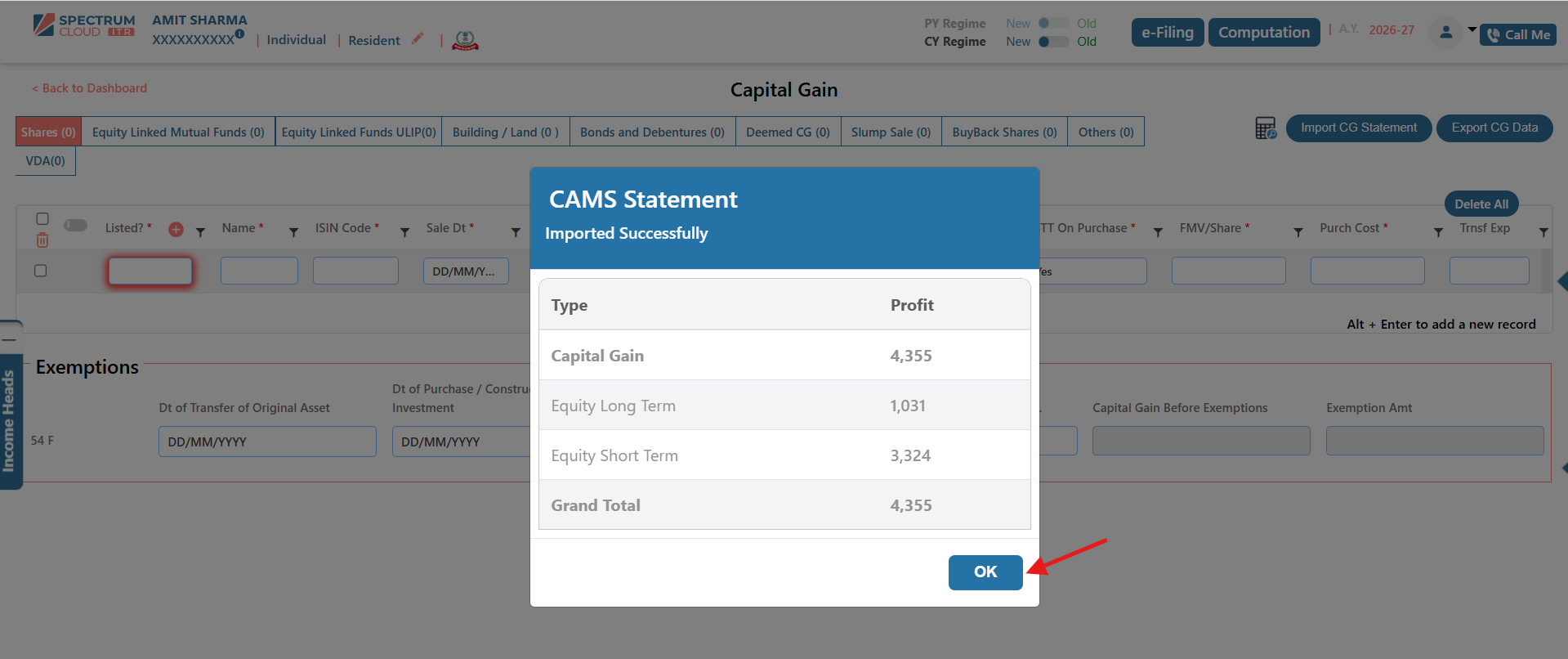The height and width of the screenshot is (659, 1568).
Task: Tick the select-all checkbox in table header
Action: click(x=42, y=218)
